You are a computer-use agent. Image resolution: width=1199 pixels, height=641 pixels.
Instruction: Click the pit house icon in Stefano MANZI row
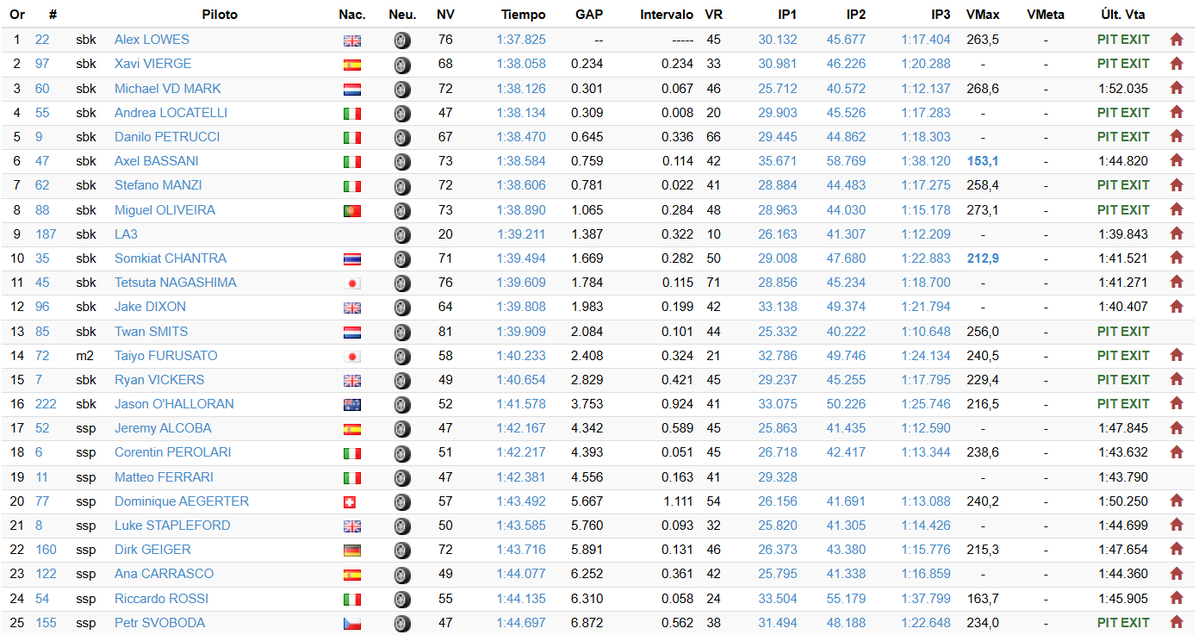(x=1176, y=185)
